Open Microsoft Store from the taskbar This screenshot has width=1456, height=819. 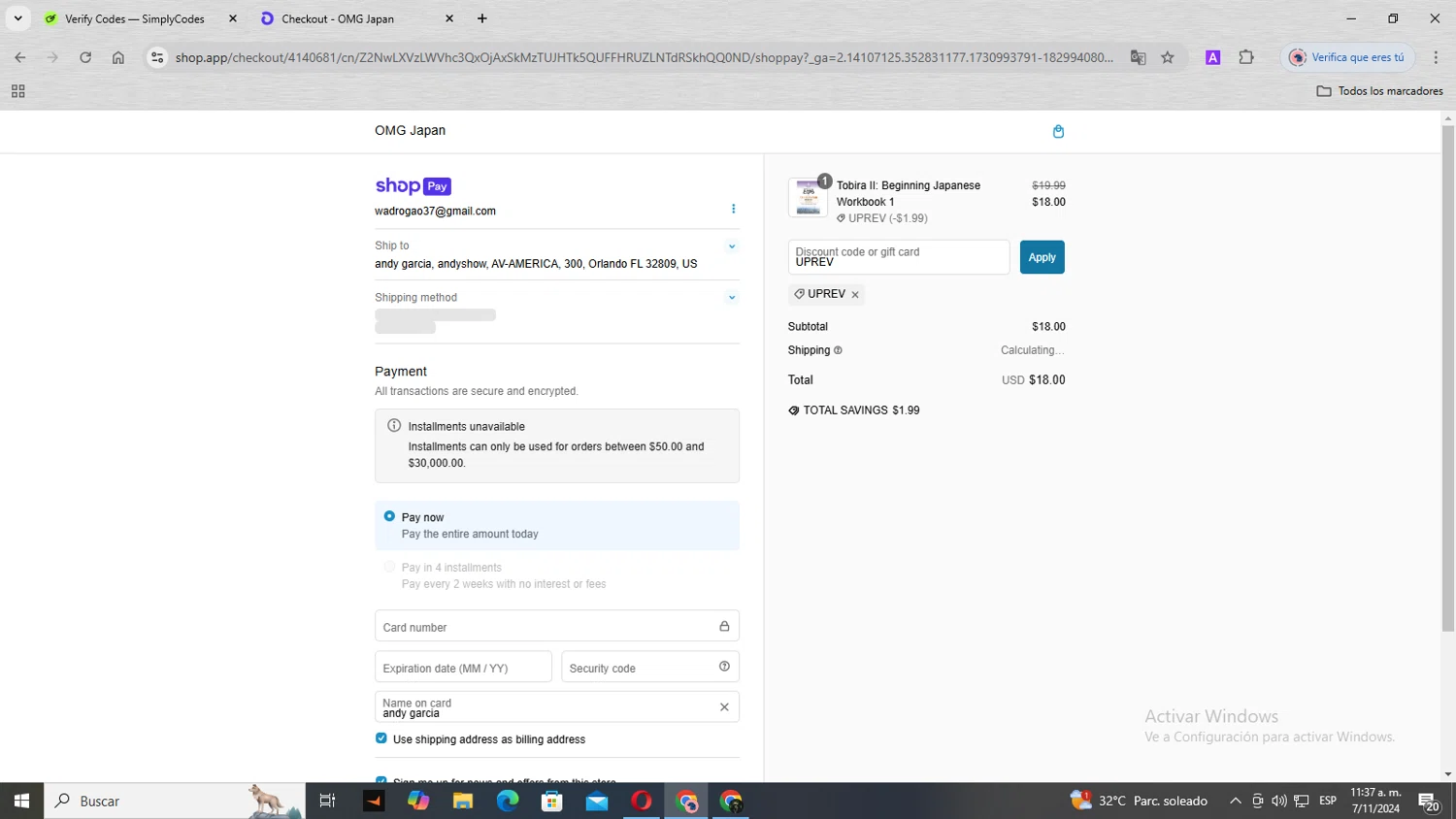(552, 801)
